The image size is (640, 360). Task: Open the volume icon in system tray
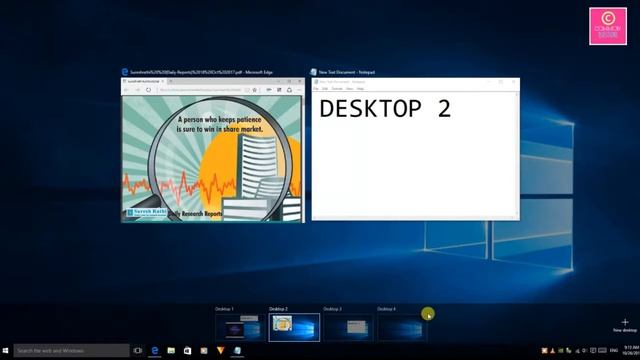pos(584,351)
